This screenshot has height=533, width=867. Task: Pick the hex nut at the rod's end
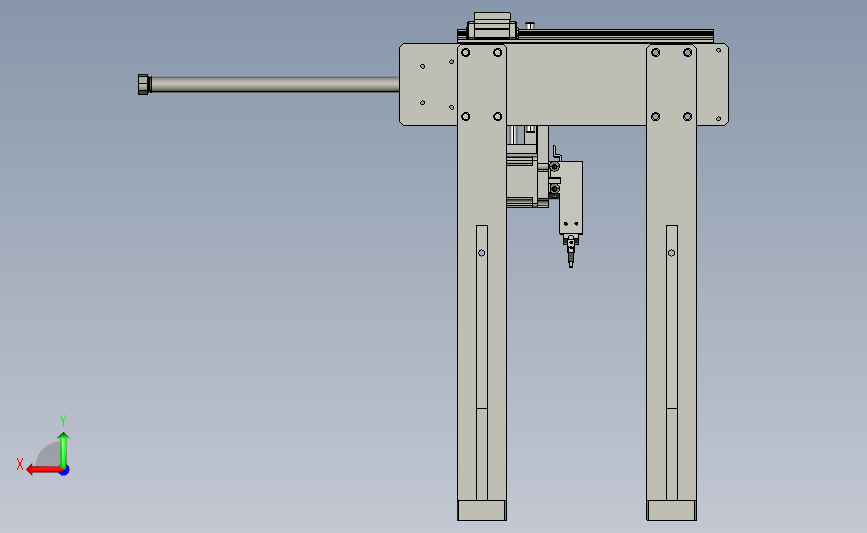(x=144, y=85)
